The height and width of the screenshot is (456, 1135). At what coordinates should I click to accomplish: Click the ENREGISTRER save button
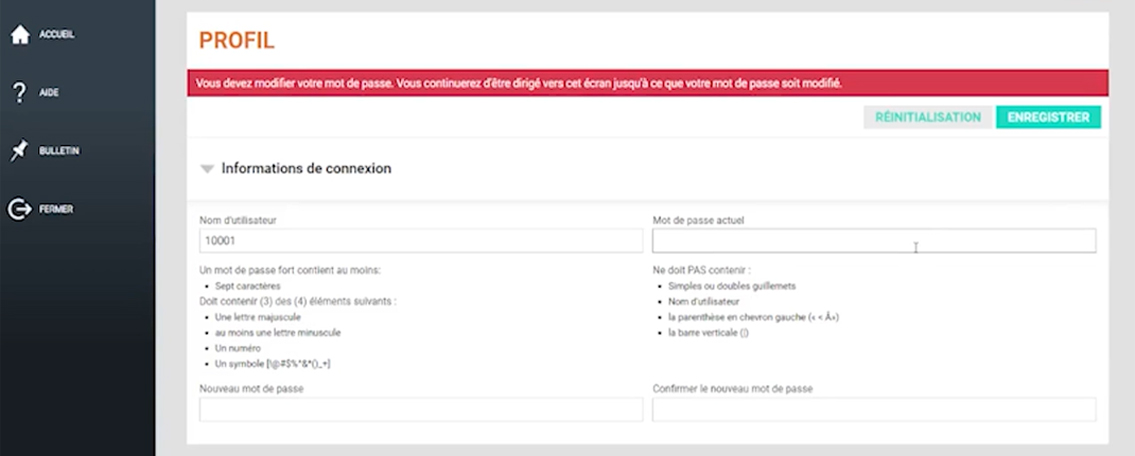(1048, 117)
